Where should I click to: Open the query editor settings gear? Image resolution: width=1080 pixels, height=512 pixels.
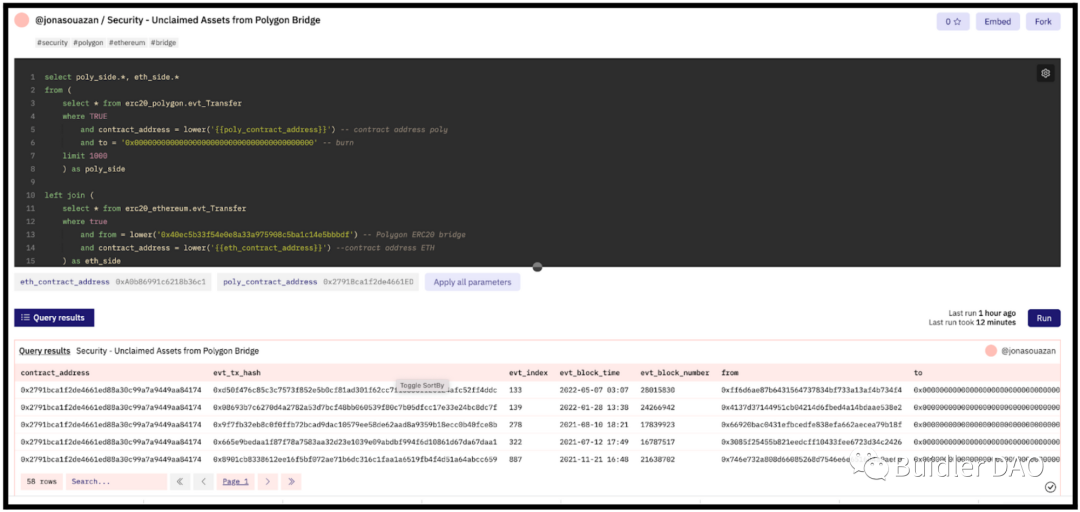click(1045, 73)
